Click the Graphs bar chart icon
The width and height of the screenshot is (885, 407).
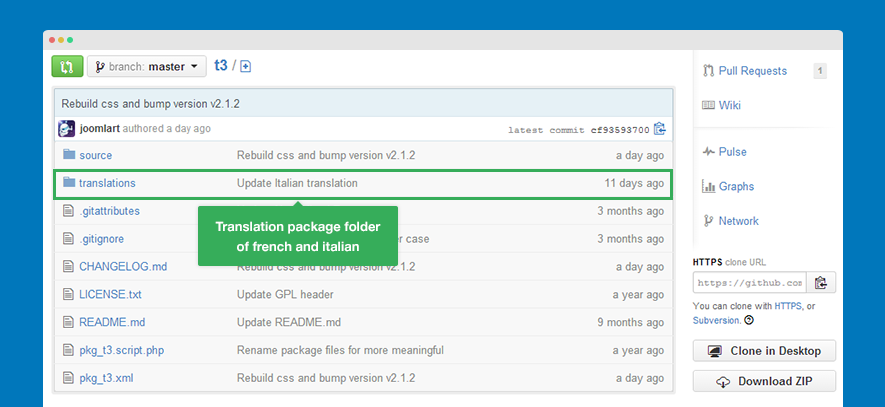(x=709, y=186)
